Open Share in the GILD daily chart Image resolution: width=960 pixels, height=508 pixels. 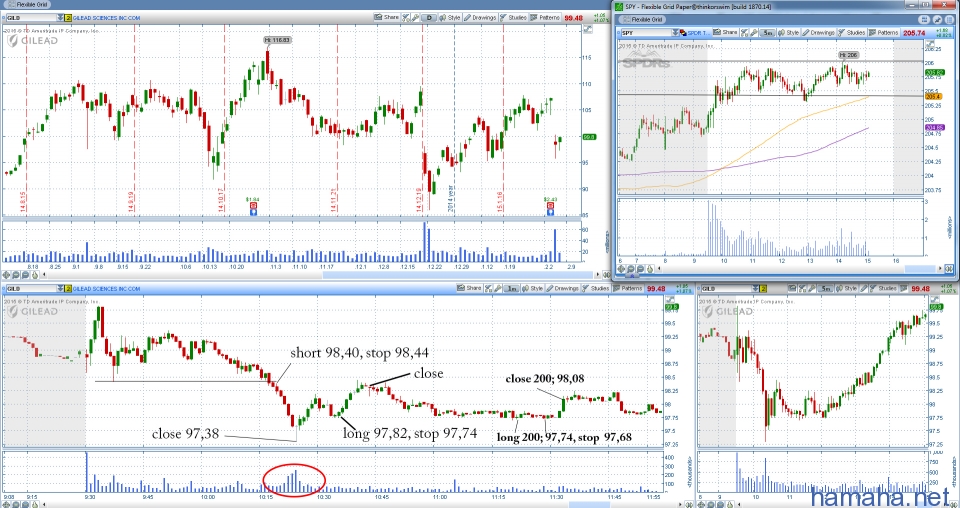(x=387, y=18)
